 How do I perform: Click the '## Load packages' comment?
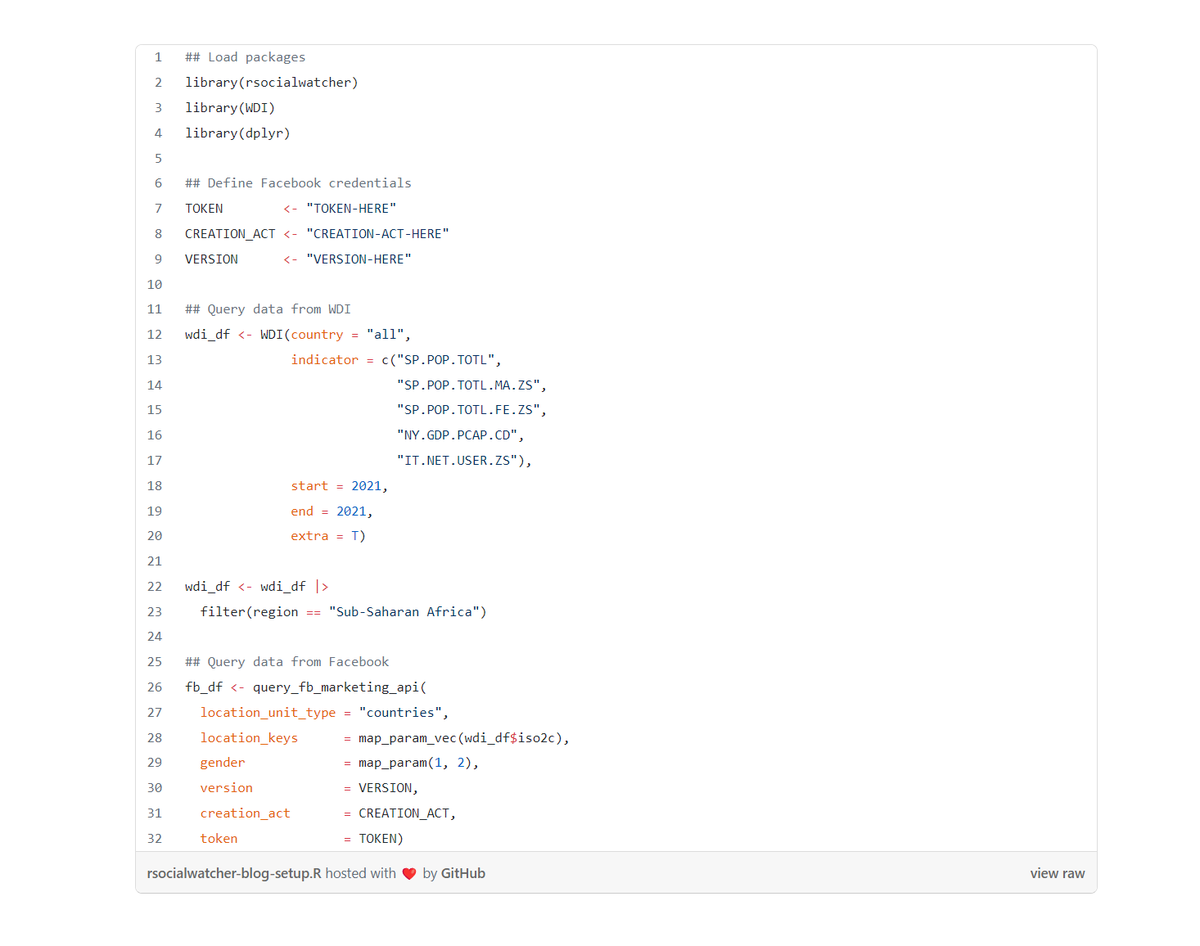click(x=245, y=57)
